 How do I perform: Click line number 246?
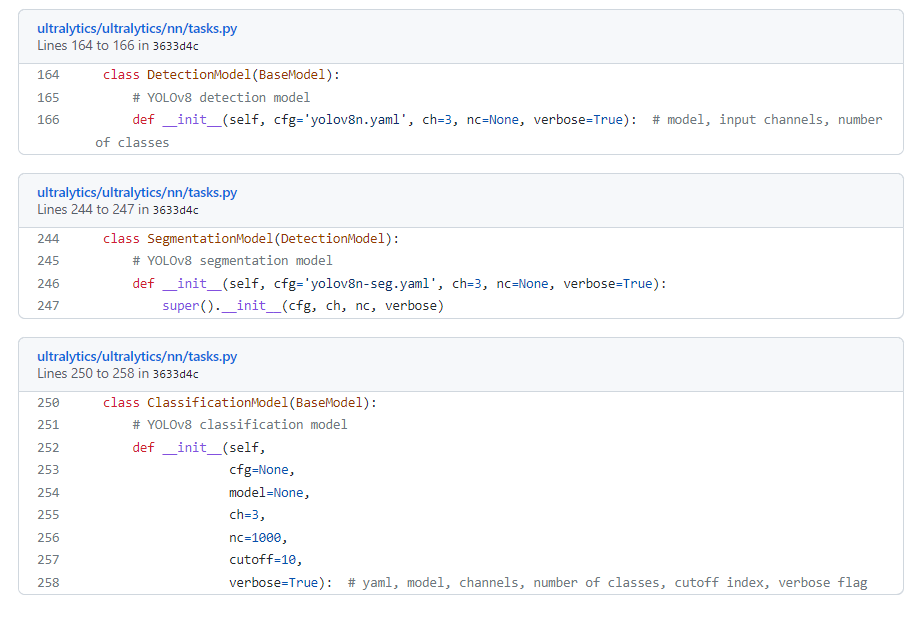[x=48, y=284]
